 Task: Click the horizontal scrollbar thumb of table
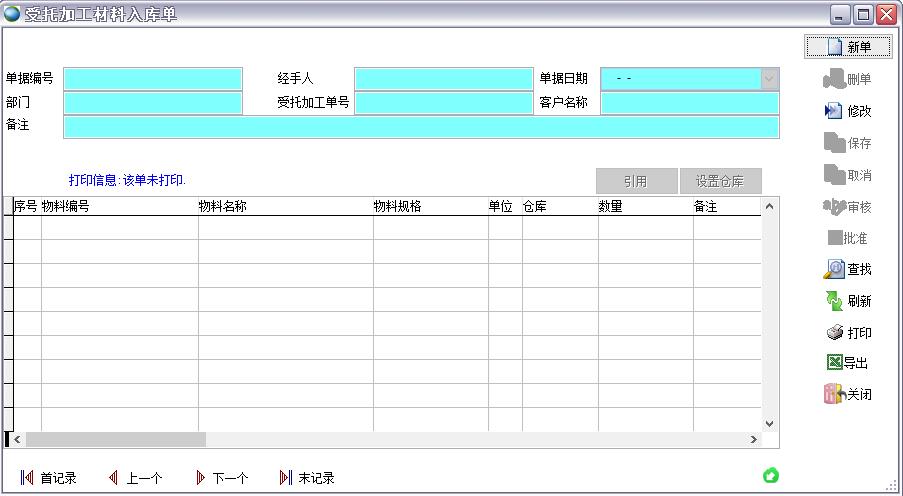(x=115, y=439)
